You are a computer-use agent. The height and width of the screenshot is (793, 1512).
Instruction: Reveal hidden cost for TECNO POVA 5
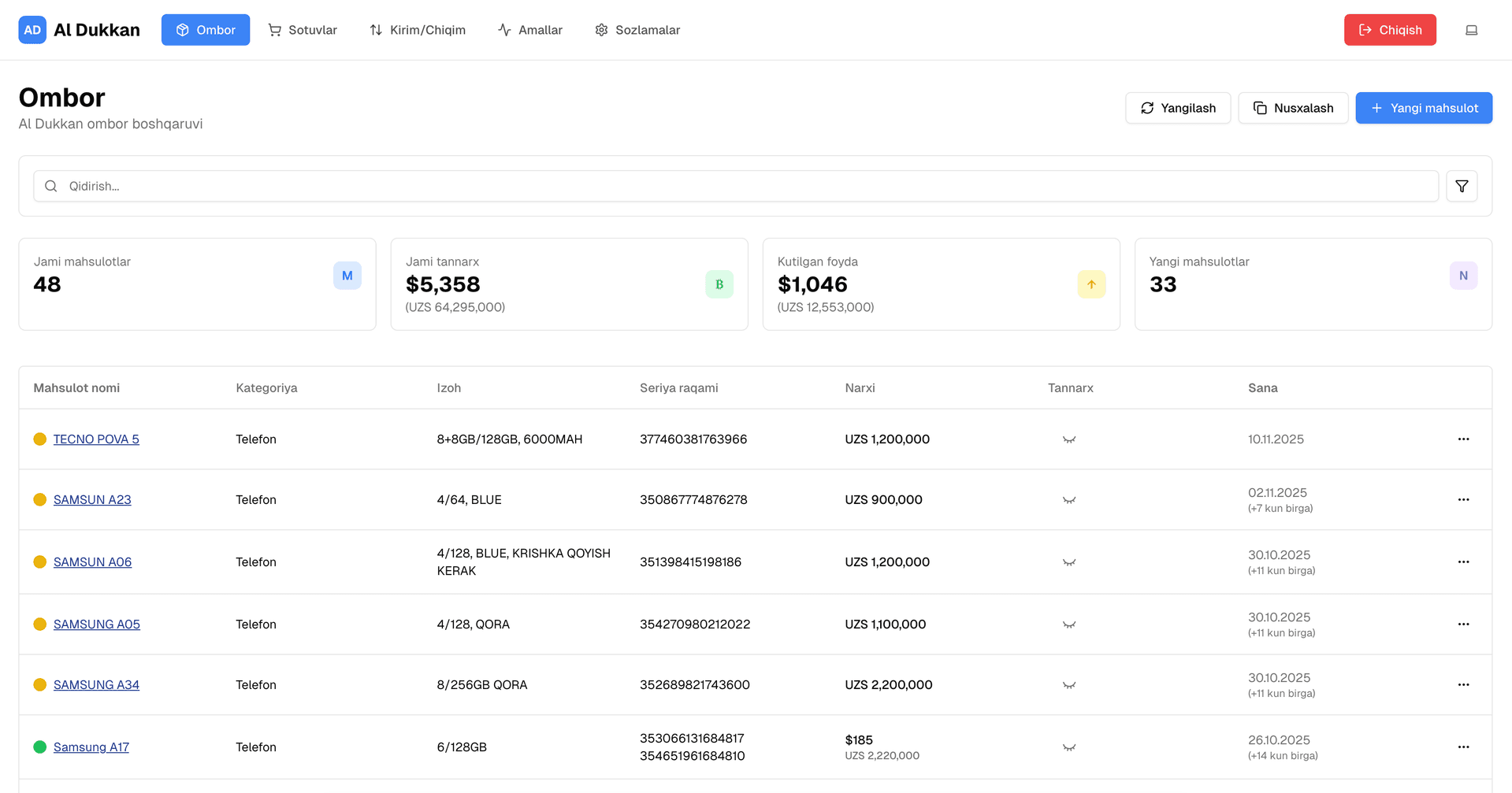(1069, 439)
